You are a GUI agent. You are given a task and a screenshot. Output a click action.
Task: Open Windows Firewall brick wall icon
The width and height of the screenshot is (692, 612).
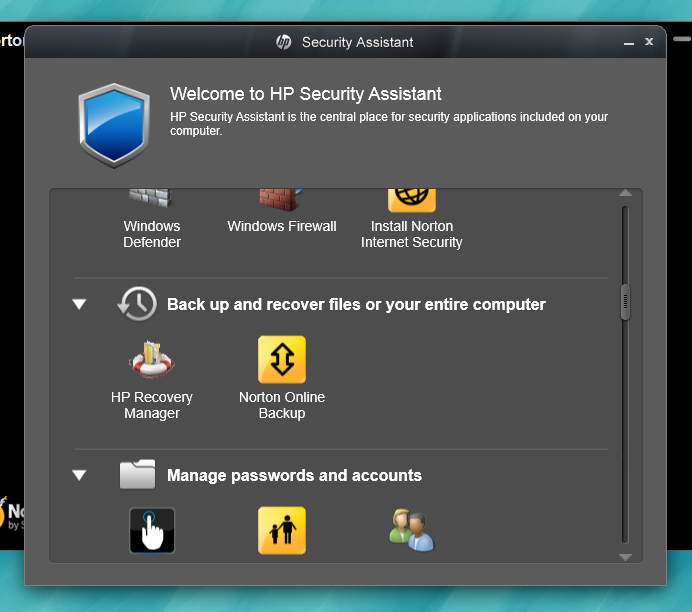tap(281, 199)
